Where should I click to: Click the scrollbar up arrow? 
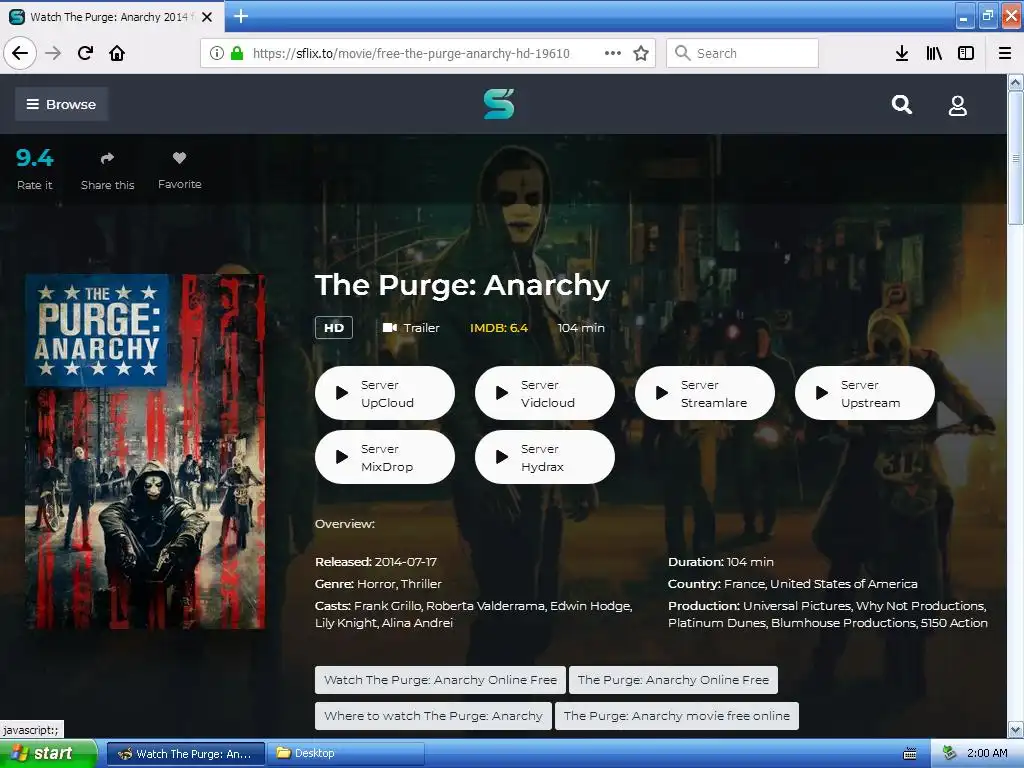(x=1016, y=82)
